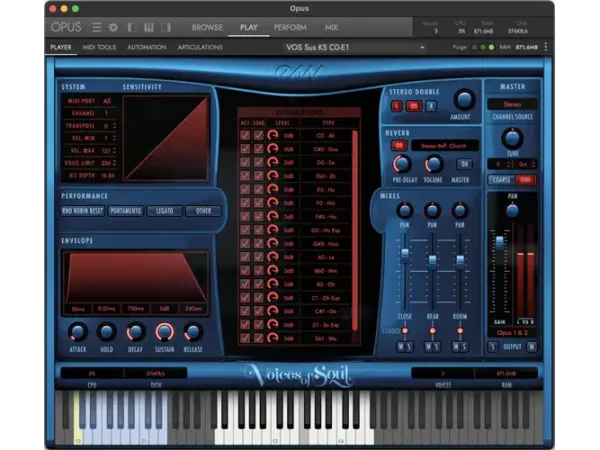Click the level knob for C0 - Ah
Viewport: 600px width, 450px height.
point(272,135)
